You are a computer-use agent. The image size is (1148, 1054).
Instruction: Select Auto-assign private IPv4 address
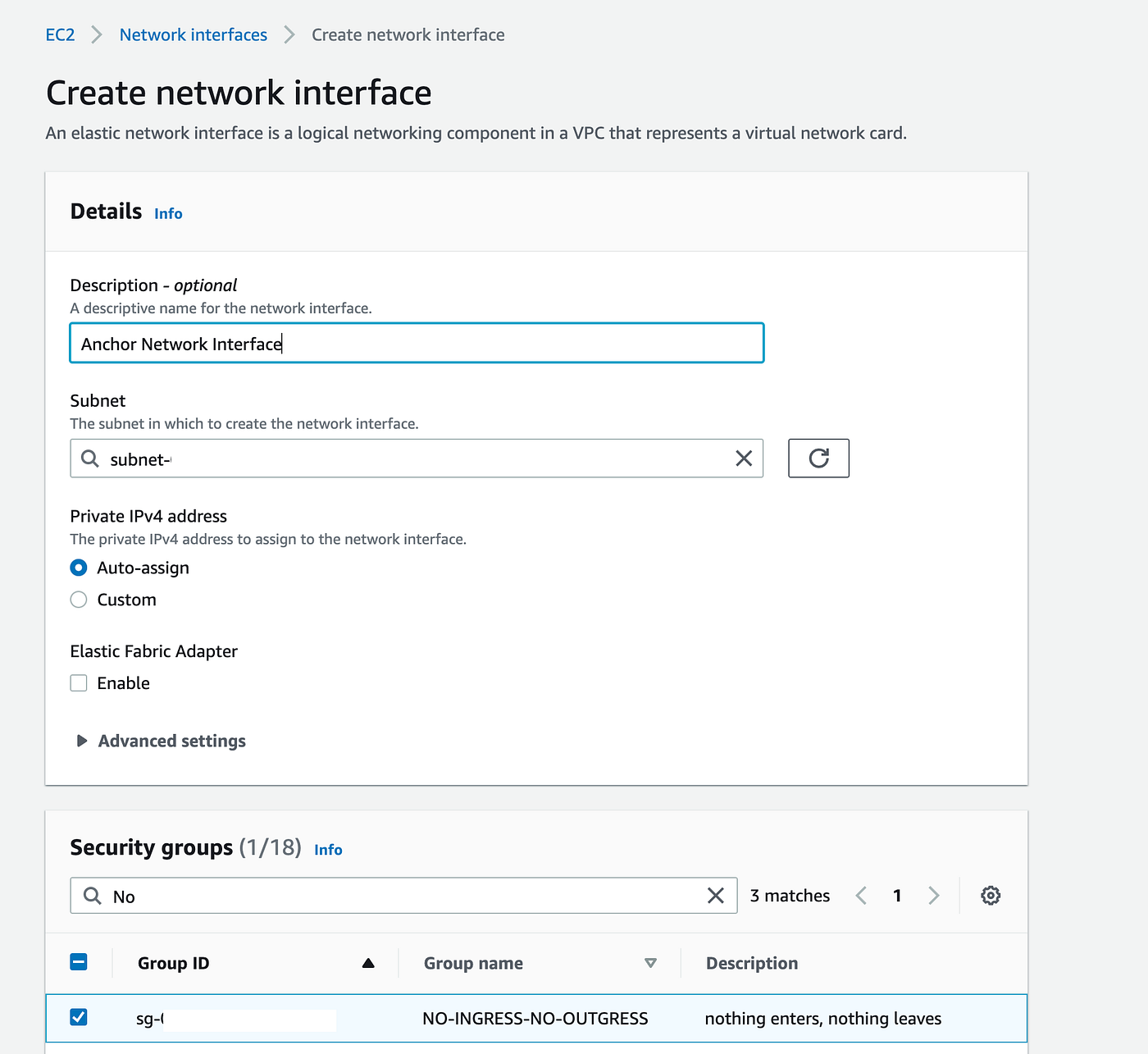pyautogui.click(x=79, y=568)
